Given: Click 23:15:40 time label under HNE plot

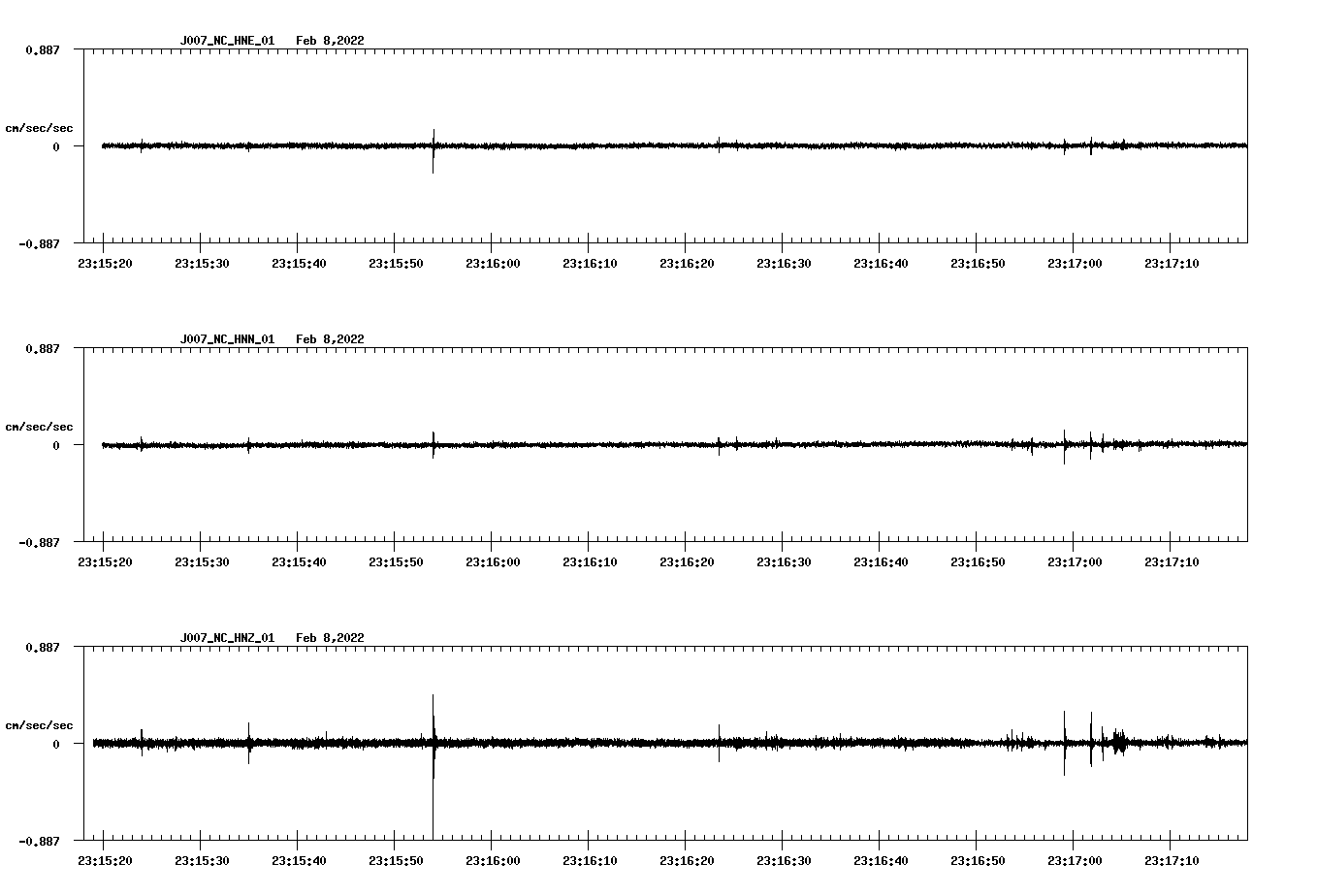Looking at the screenshot, I should tap(299, 264).
